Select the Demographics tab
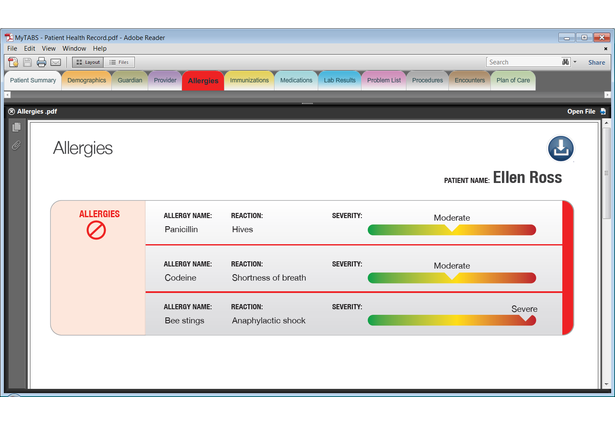 (x=87, y=80)
